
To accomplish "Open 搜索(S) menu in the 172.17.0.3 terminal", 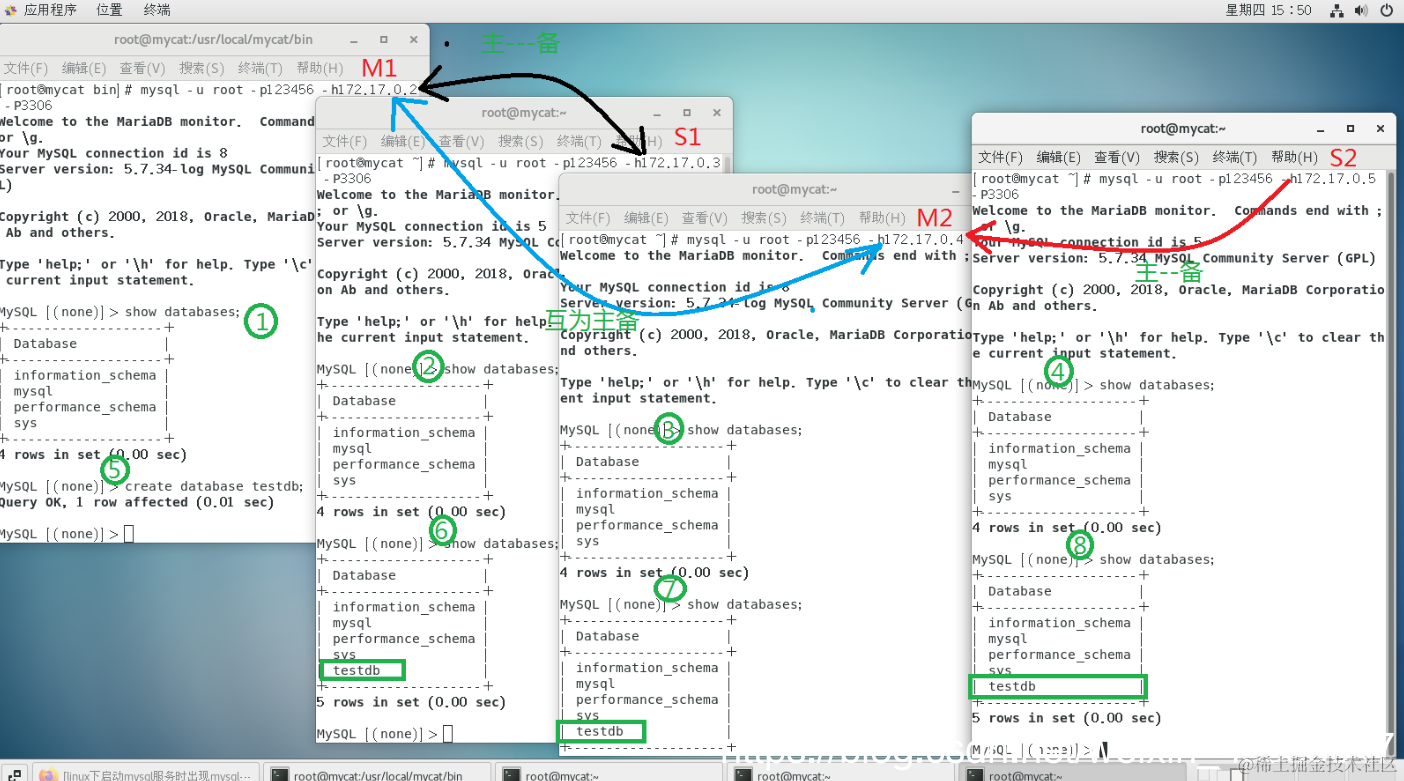I will click(520, 141).
